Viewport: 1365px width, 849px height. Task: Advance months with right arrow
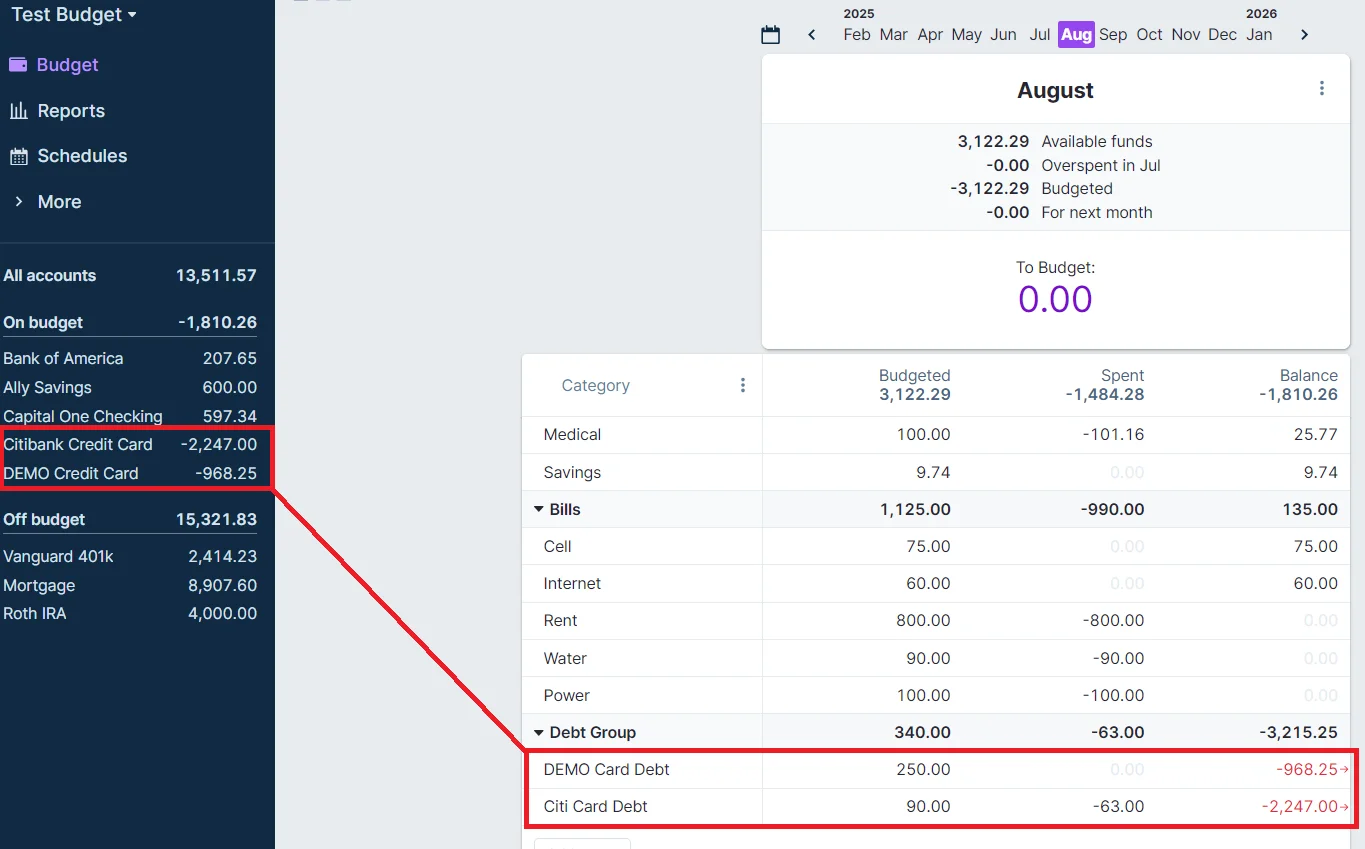pos(1304,35)
